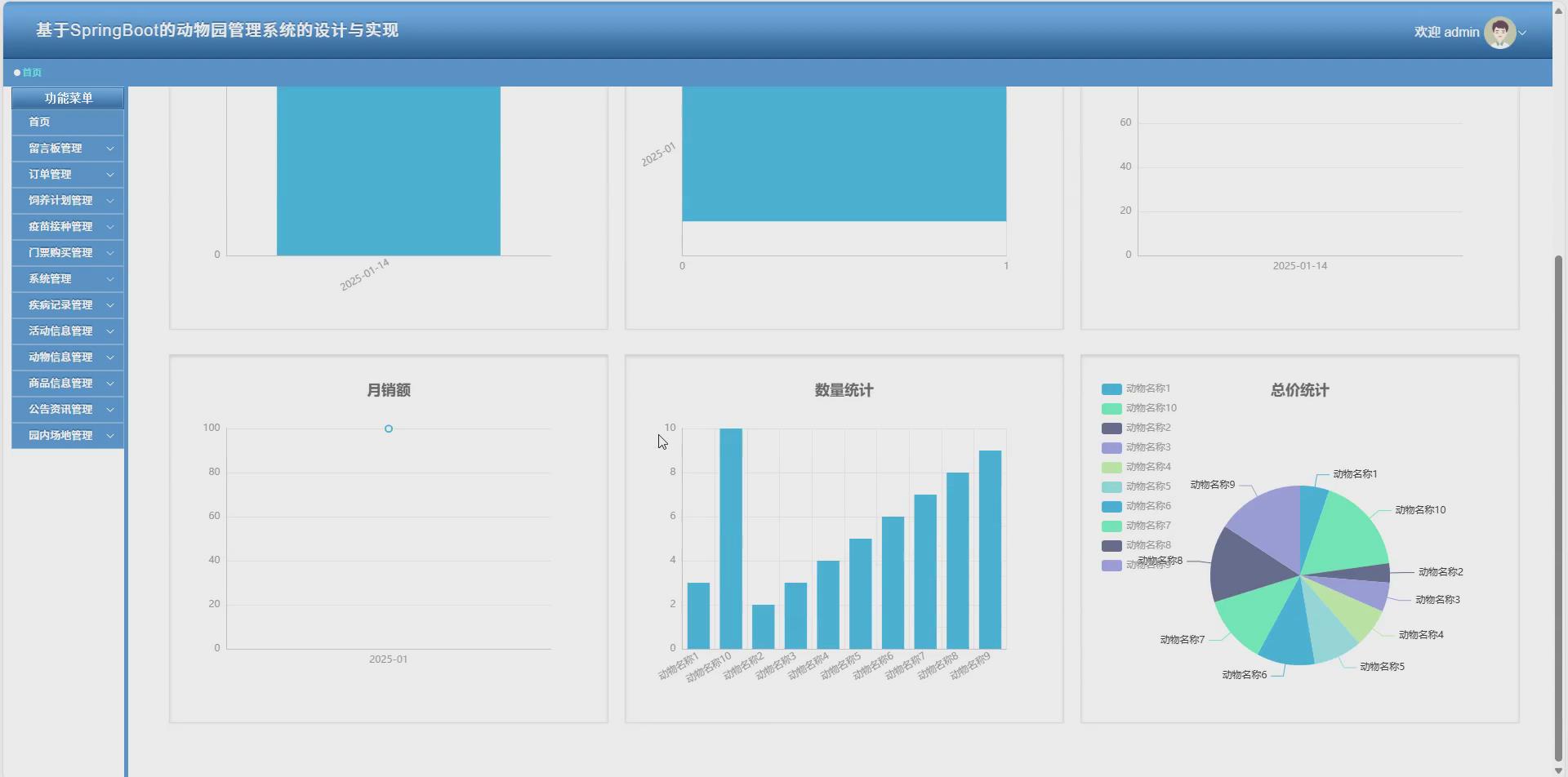The image size is (1568, 777).
Task: Click the shortest bar in 数量统计 chart
Action: [x=763, y=627]
